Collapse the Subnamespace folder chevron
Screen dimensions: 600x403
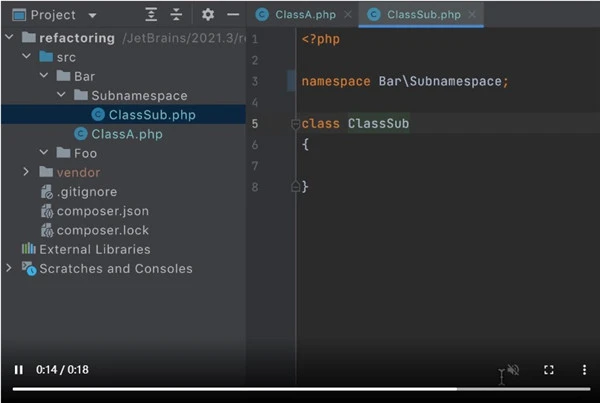coord(61,94)
